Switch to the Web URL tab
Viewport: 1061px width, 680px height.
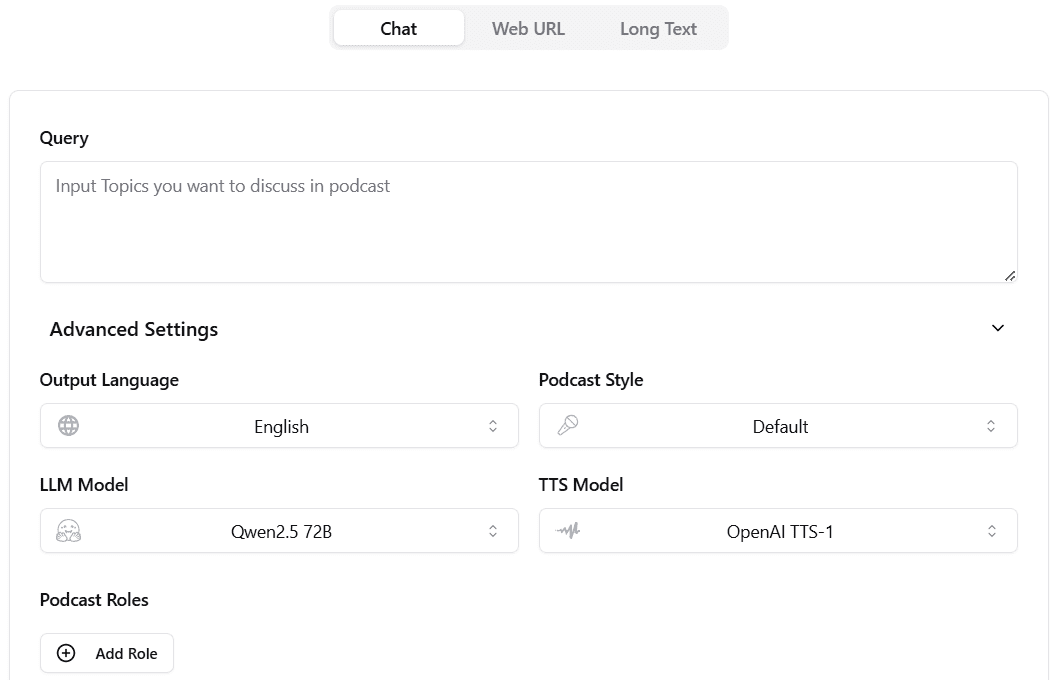point(528,29)
